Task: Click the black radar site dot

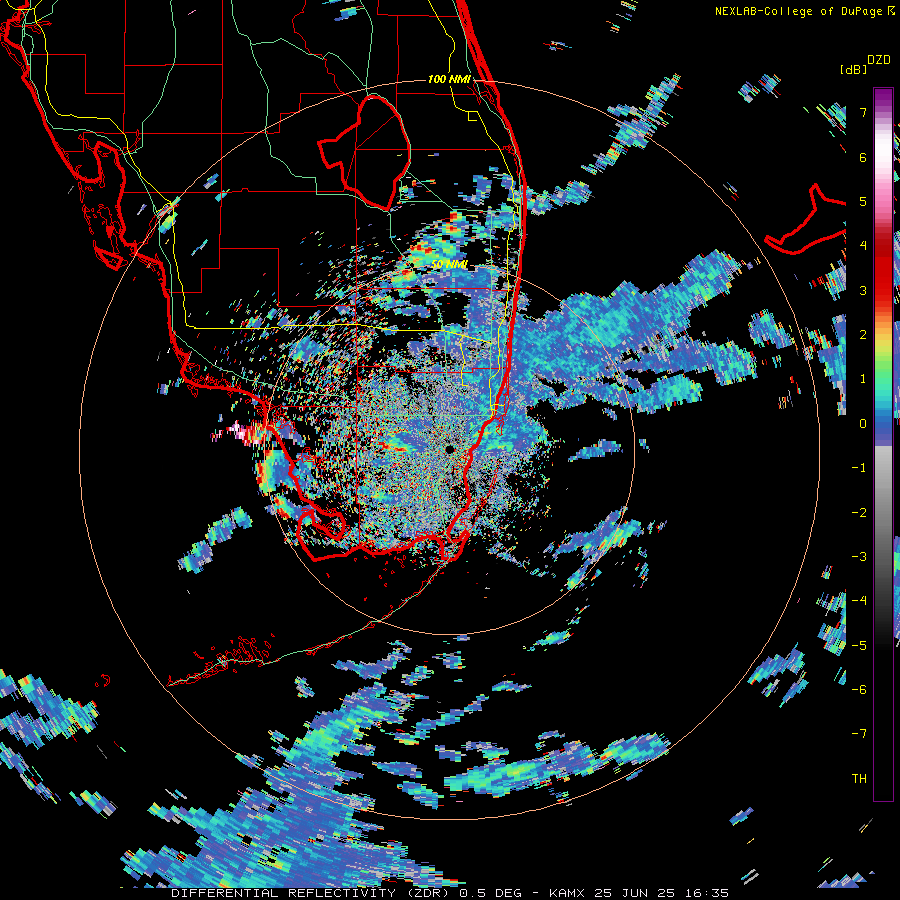Action: tap(449, 449)
